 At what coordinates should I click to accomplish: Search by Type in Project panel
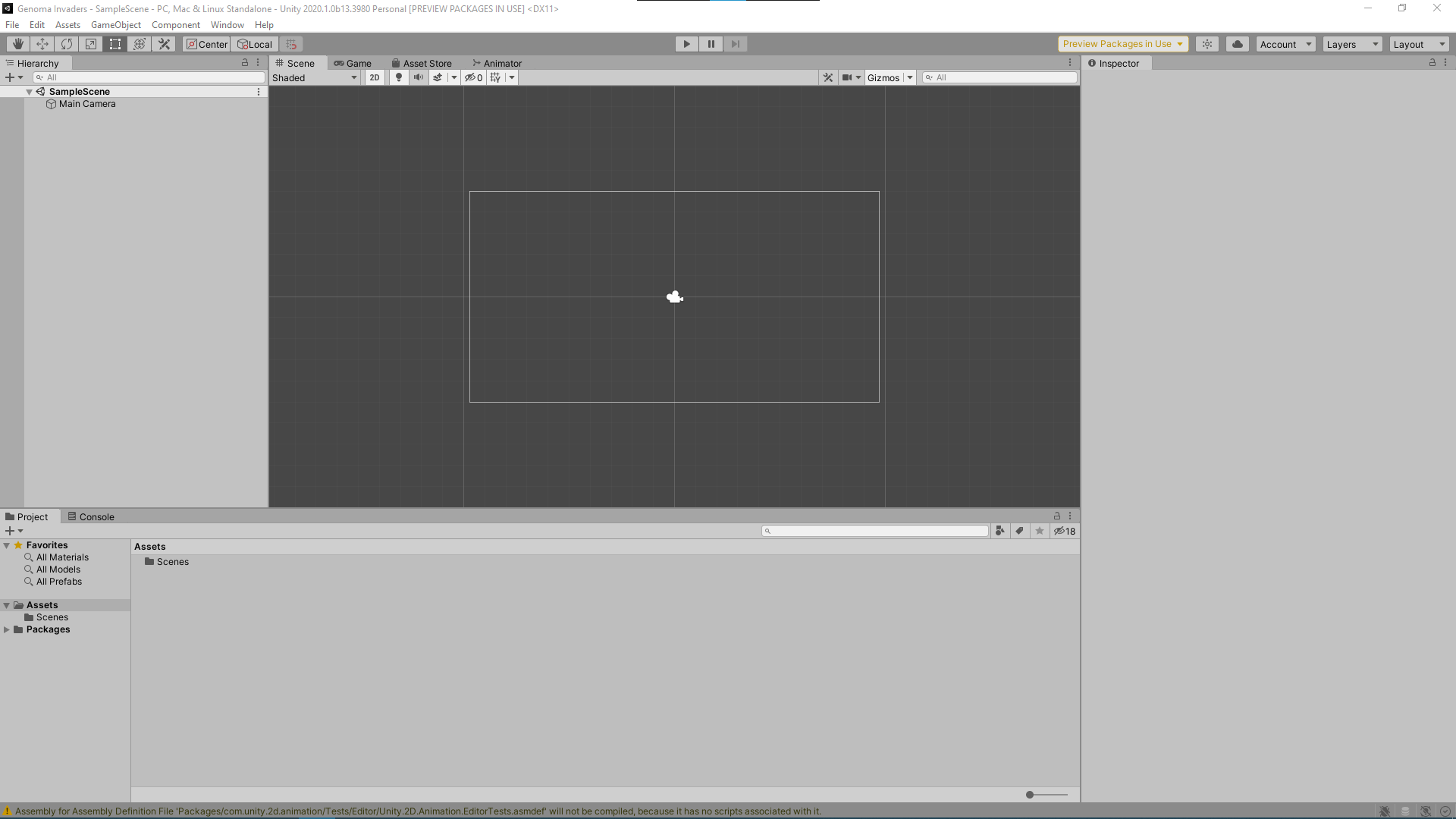coord(1000,531)
